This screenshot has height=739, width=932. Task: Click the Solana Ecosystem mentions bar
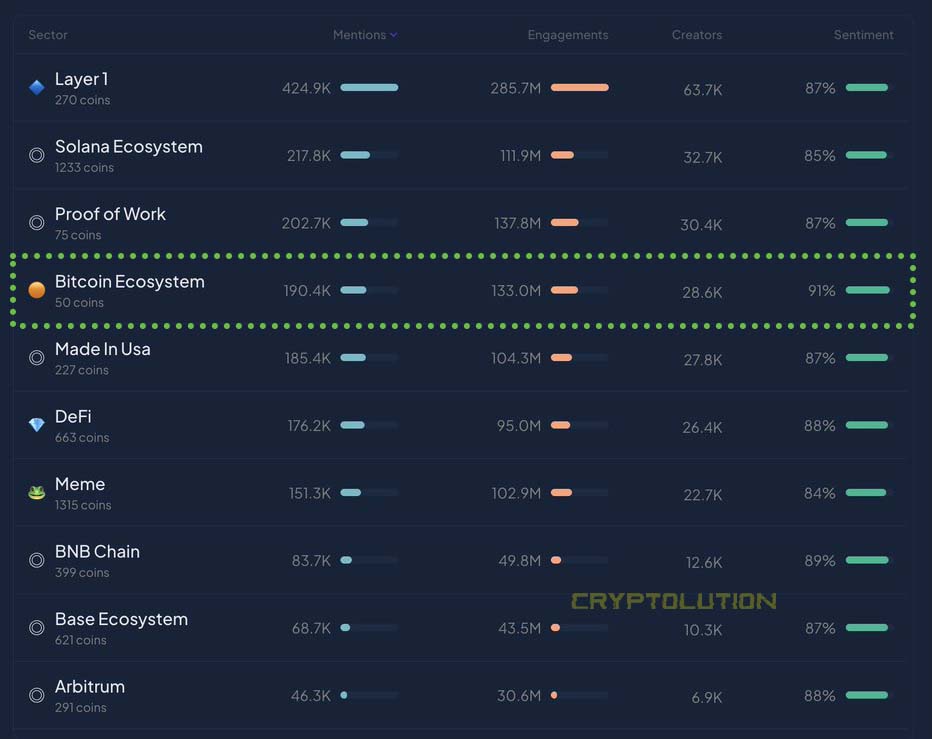(355, 155)
